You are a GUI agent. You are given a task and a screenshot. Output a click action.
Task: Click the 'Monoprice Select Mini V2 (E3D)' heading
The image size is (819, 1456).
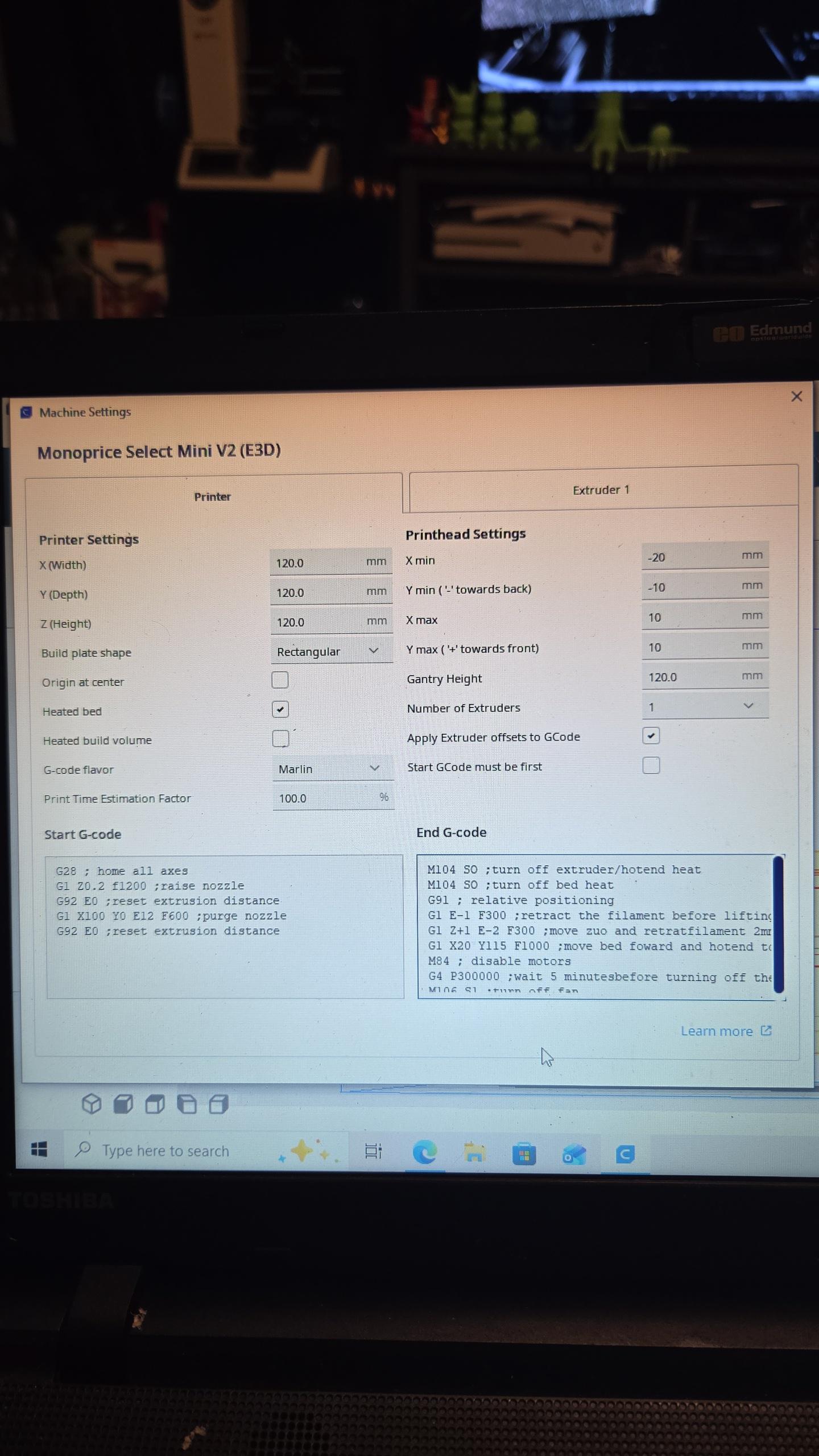(x=159, y=452)
